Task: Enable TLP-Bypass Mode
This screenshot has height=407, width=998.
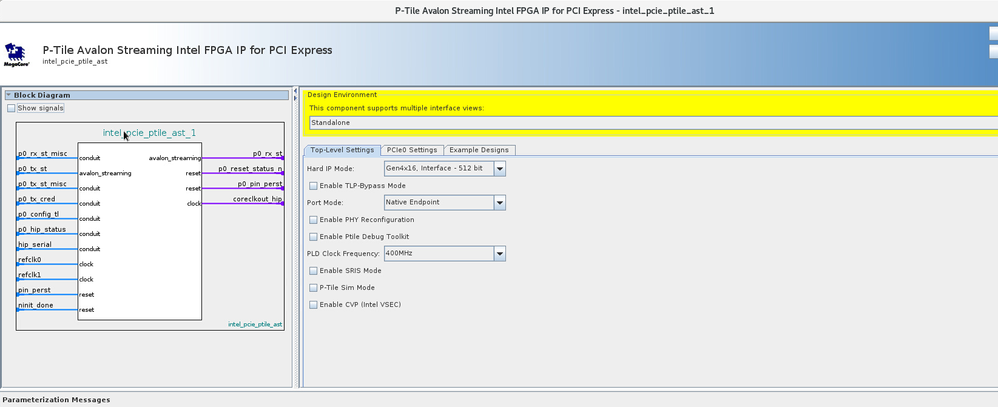Action: click(313, 185)
